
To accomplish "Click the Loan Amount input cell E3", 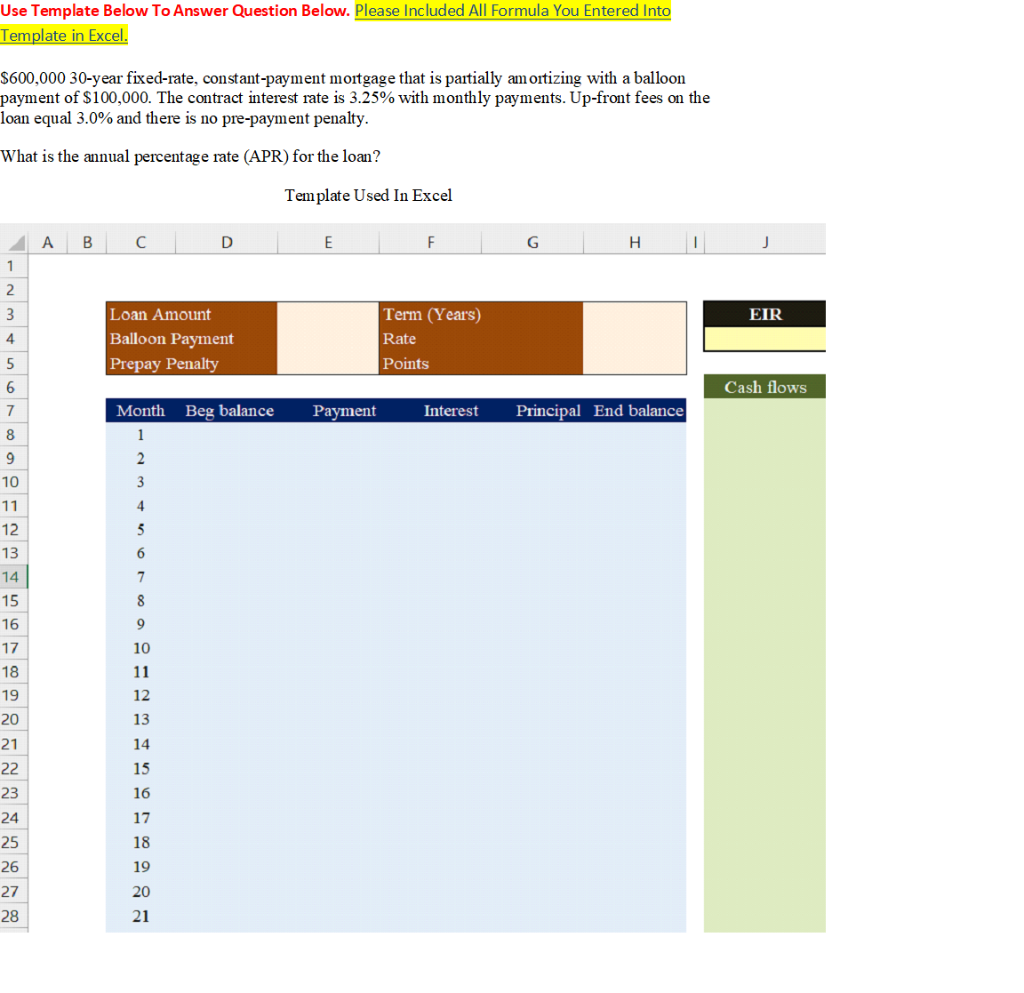I will pyautogui.click(x=328, y=314).
